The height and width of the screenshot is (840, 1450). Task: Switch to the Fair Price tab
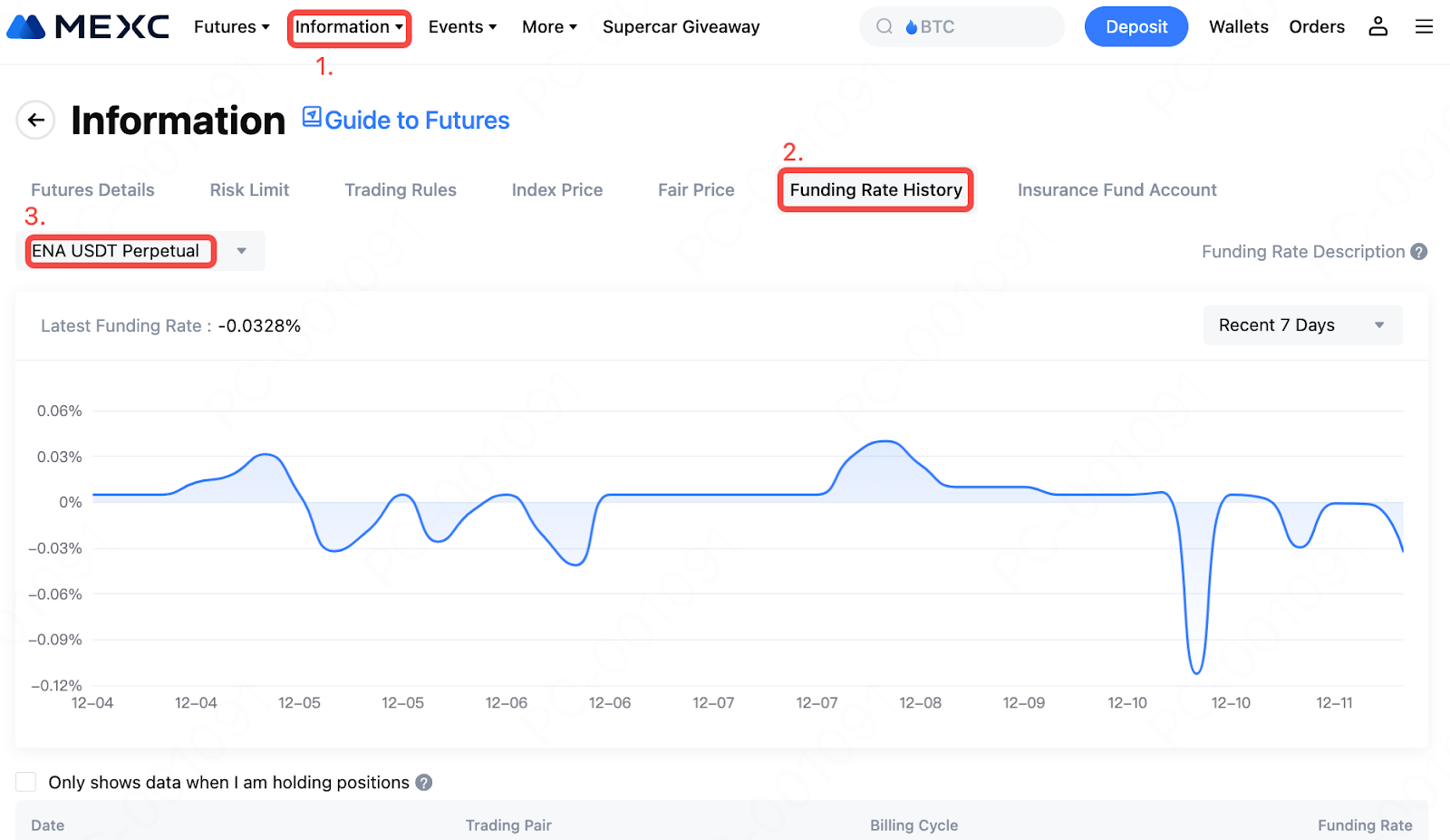[696, 190]
